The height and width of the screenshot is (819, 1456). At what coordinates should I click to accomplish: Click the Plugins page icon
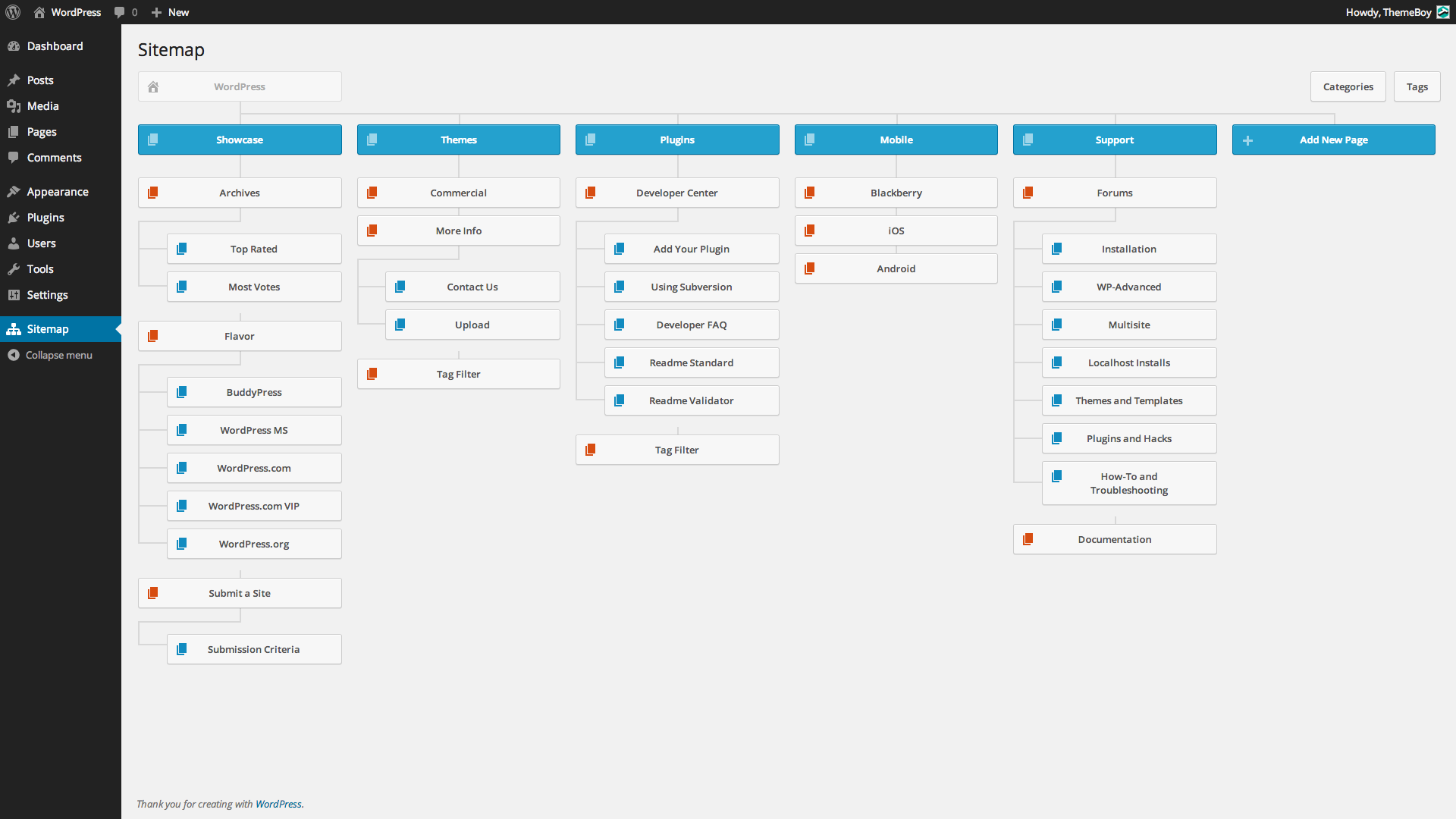pyautogui.click(x=591, y=139)
